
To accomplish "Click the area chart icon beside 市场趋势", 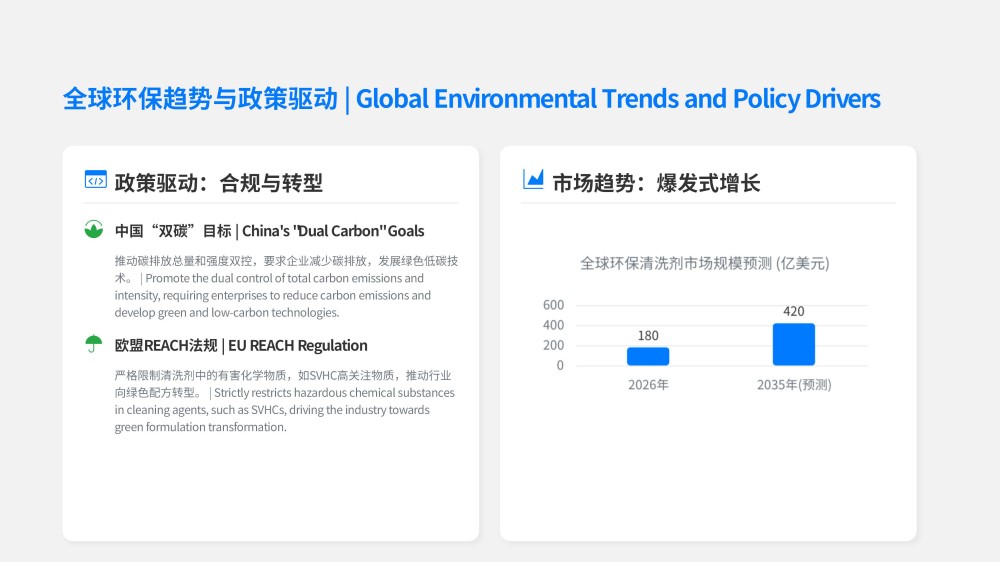I will pos(533,179).
